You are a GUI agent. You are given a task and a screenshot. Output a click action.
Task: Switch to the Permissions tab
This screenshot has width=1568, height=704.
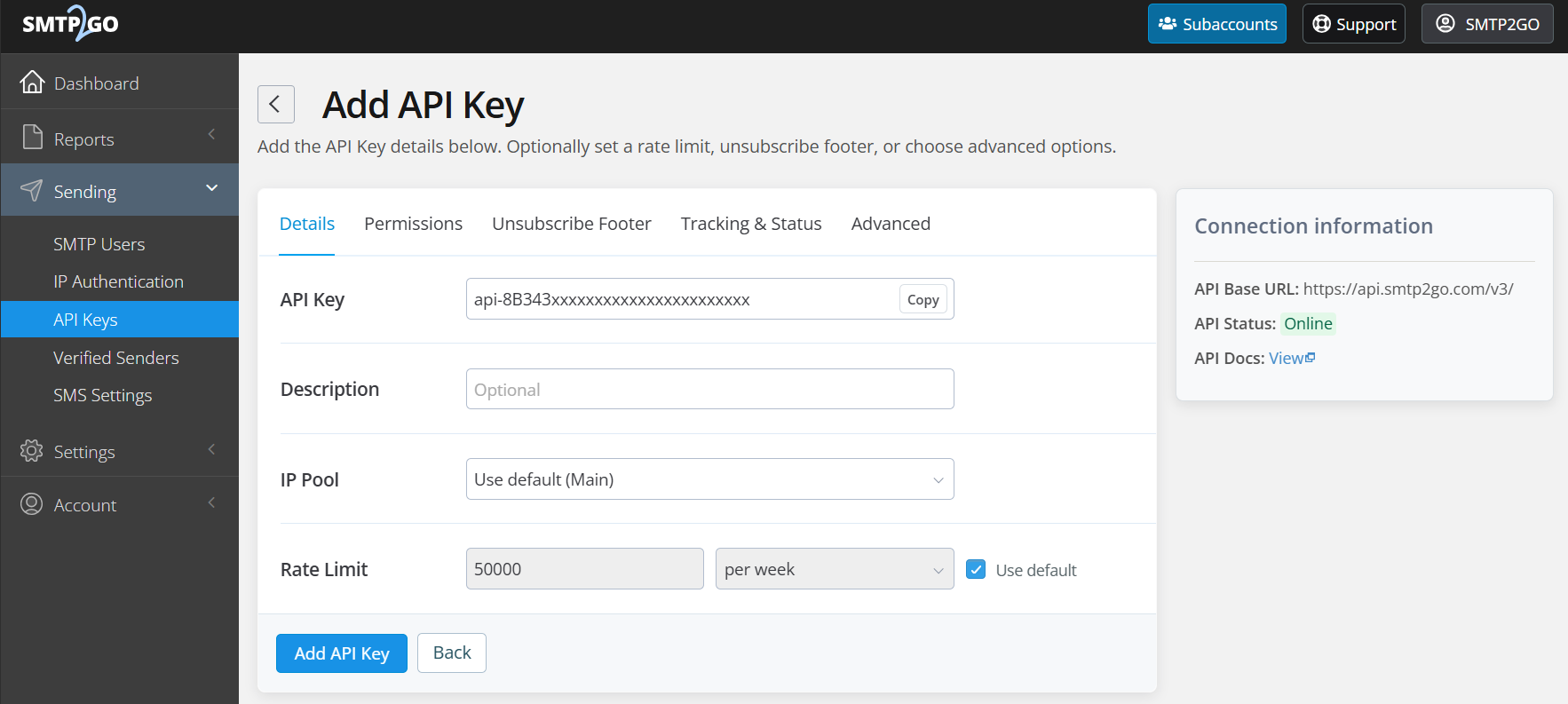413,224
